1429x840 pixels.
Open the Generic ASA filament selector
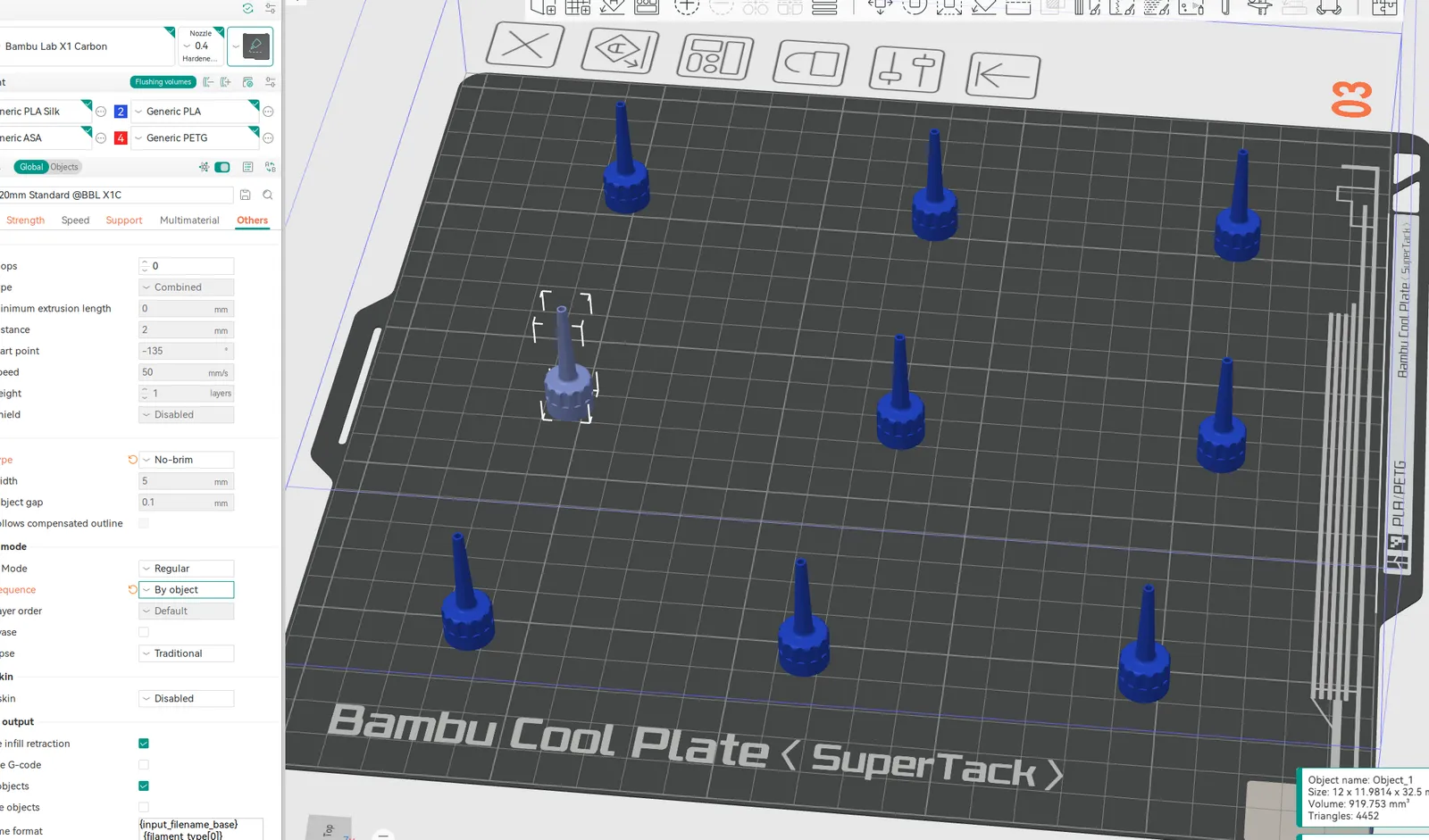click(x=46, y=138)
